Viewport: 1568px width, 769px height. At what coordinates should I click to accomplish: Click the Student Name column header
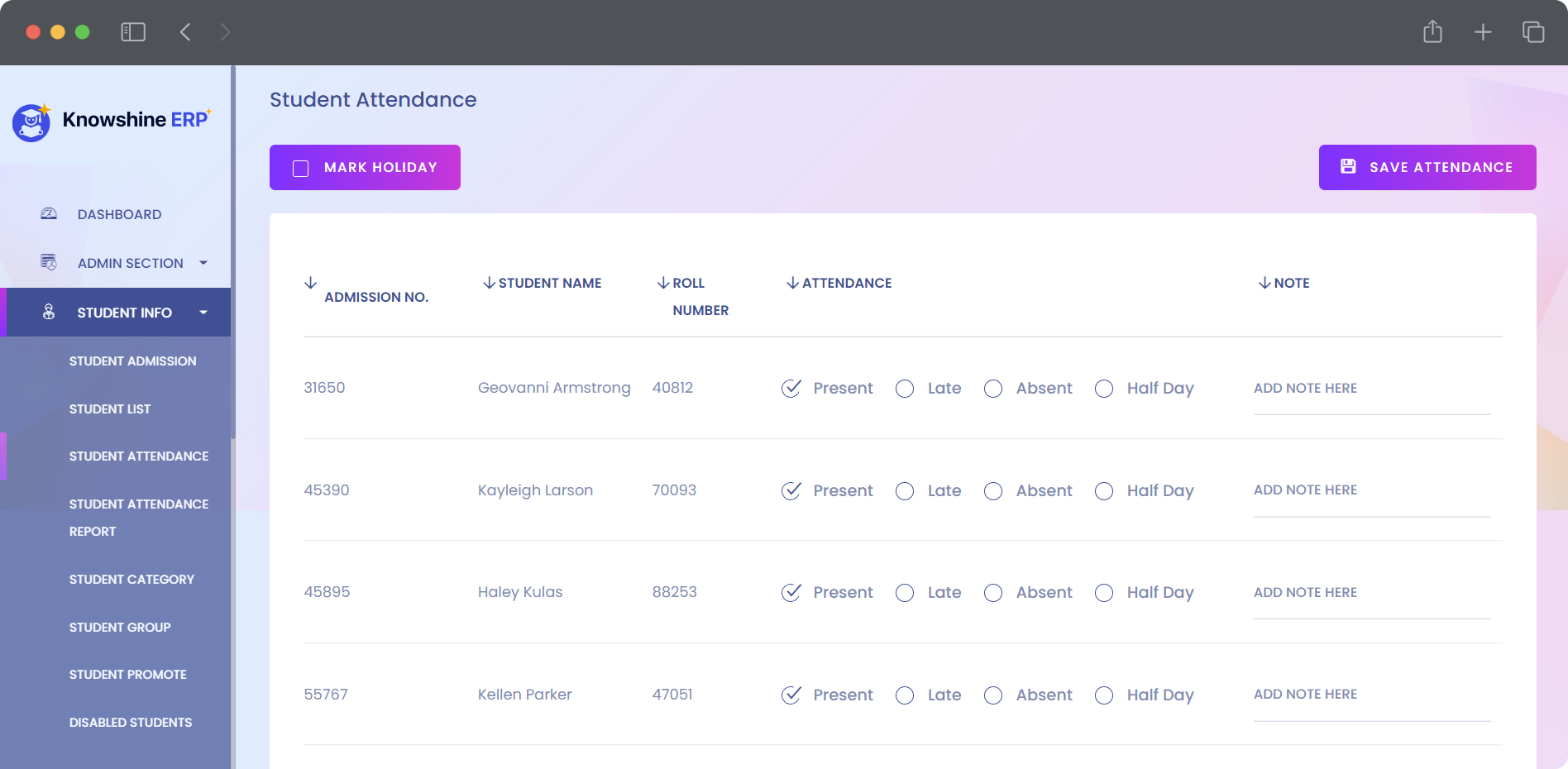tap(550, 283)
